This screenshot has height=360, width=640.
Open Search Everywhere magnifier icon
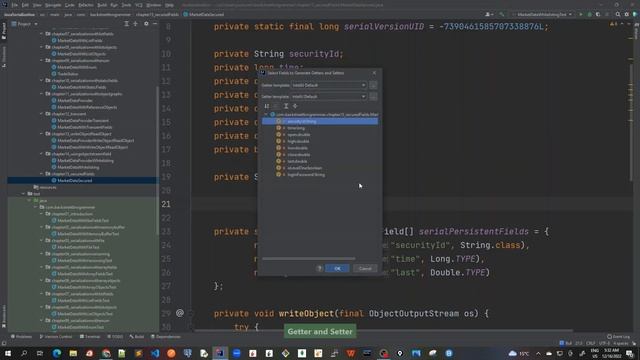pyautogui.click(x=618, y=14)
